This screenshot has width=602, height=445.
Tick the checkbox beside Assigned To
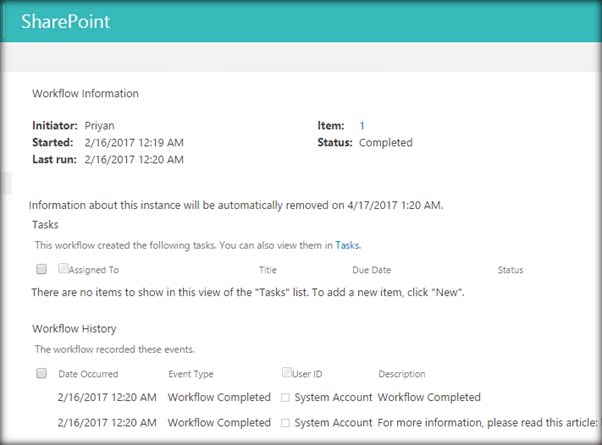(x=63, y=268)
